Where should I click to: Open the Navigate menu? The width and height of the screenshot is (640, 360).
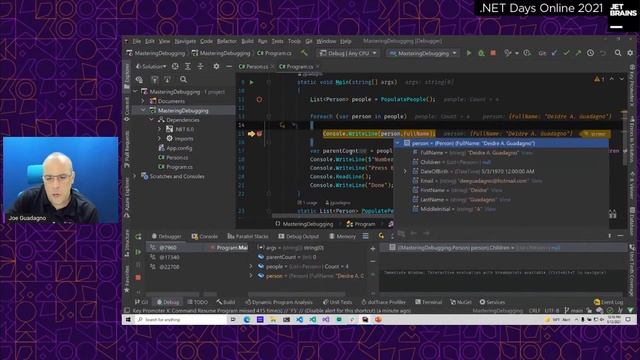[185, 41]
